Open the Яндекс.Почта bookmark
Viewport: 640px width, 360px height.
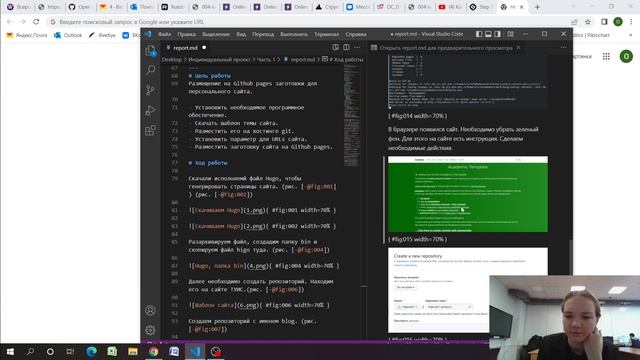(27, 36)
